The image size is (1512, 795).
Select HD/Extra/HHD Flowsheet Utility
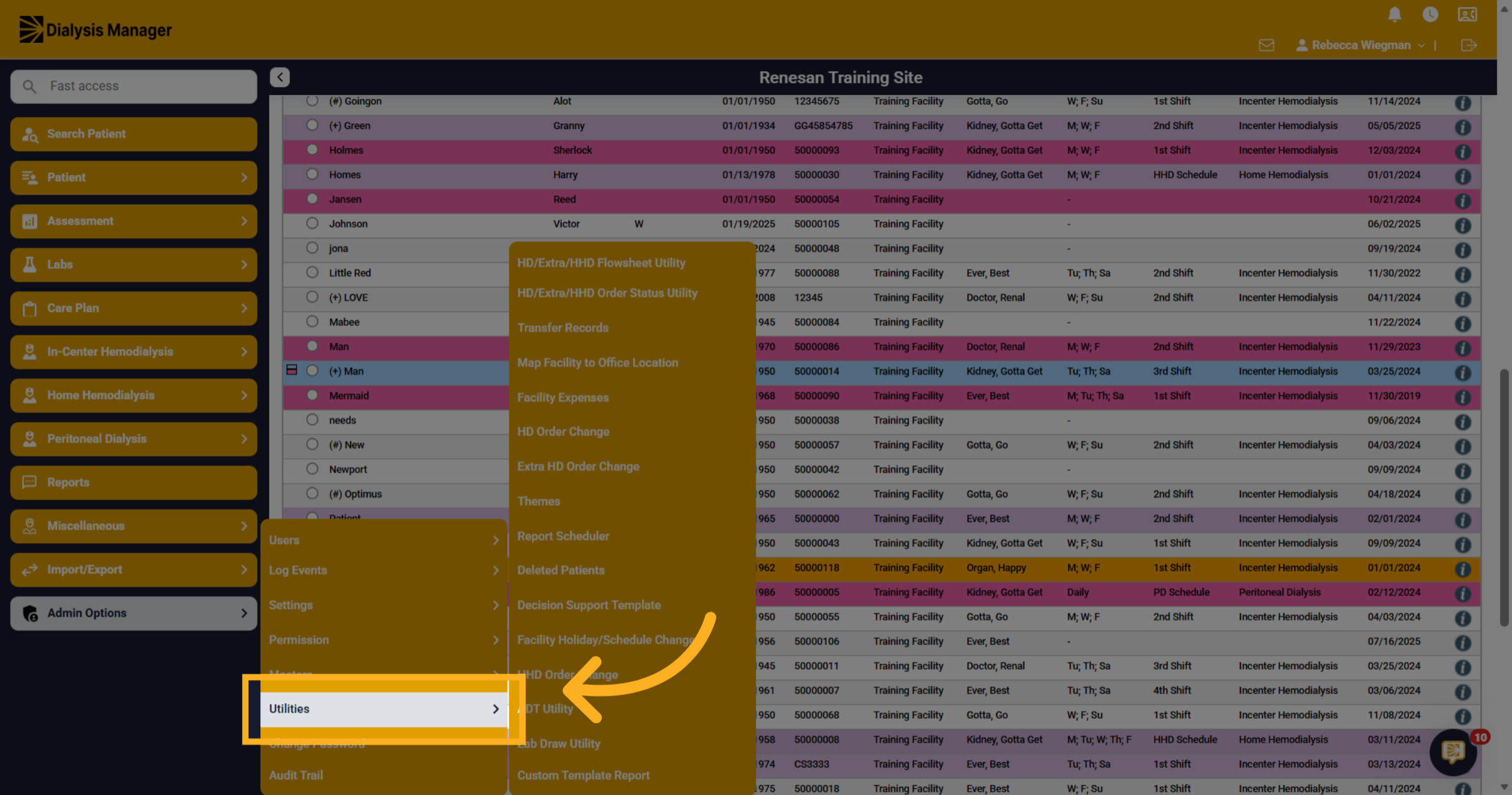pos(601,263)
